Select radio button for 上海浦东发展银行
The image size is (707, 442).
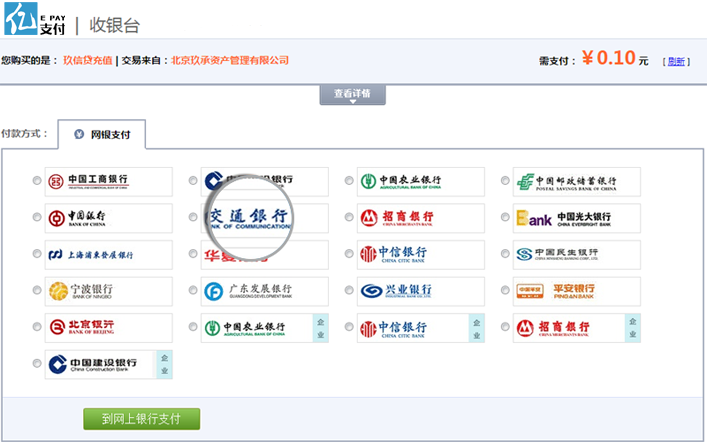coord(37,253)
